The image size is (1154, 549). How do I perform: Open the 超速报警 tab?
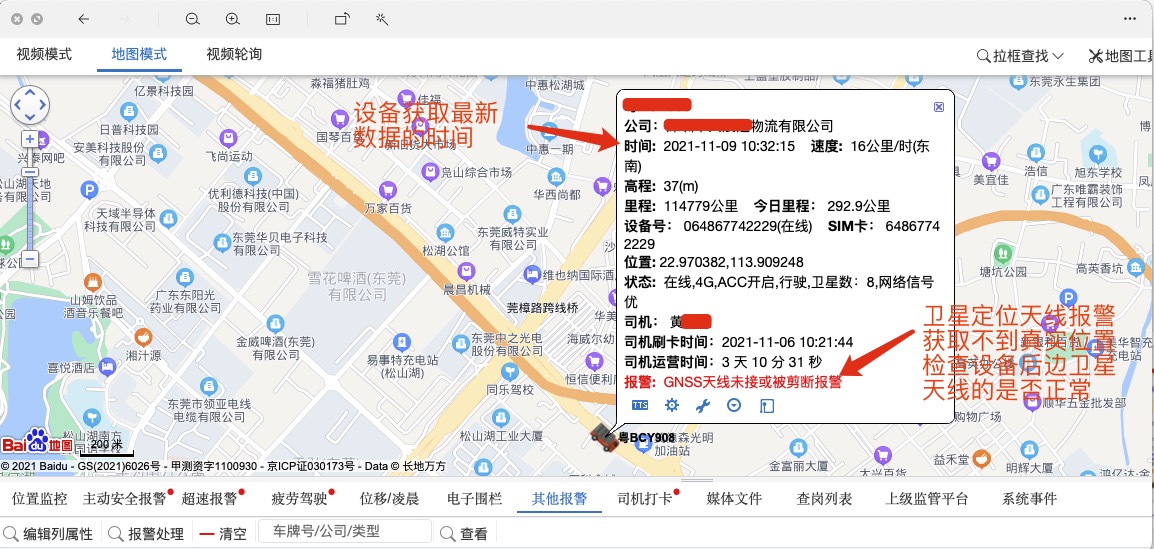(210, 499)
